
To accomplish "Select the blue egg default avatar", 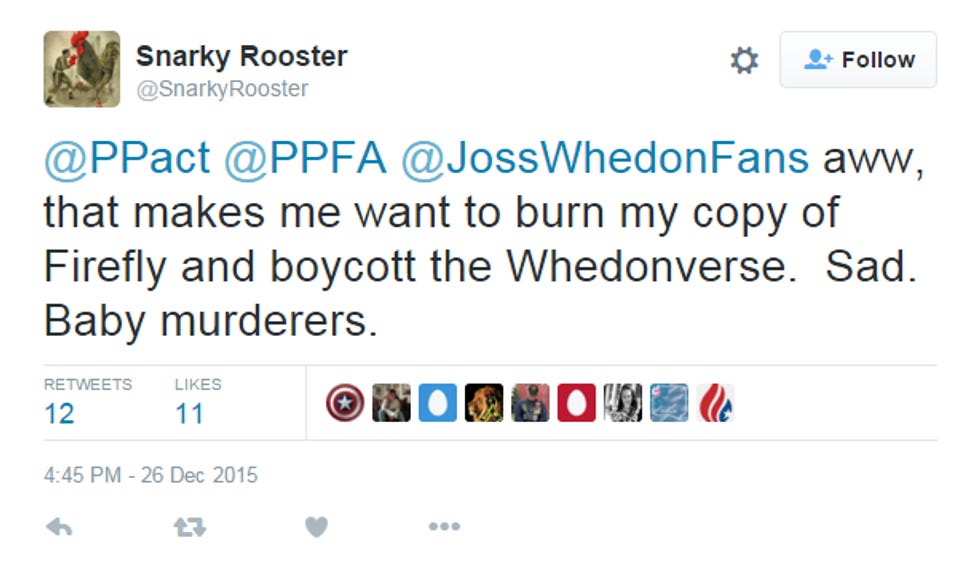I will click(438, 403).
